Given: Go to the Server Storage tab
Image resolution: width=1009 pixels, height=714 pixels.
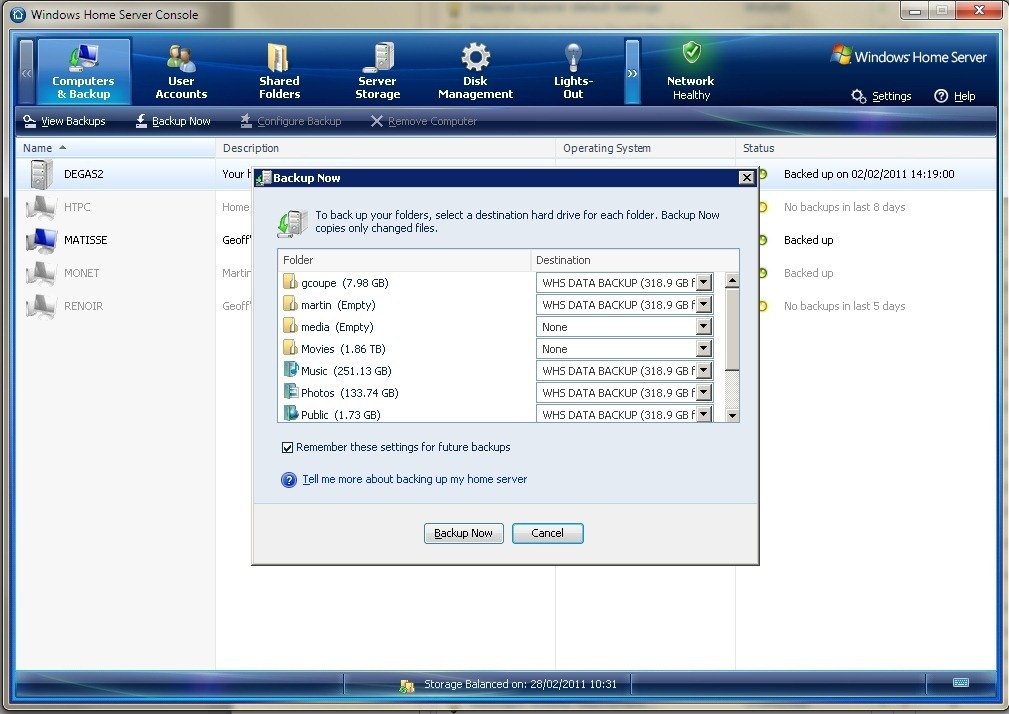Looking at the screenshot, I should click(x=378, y=71).
